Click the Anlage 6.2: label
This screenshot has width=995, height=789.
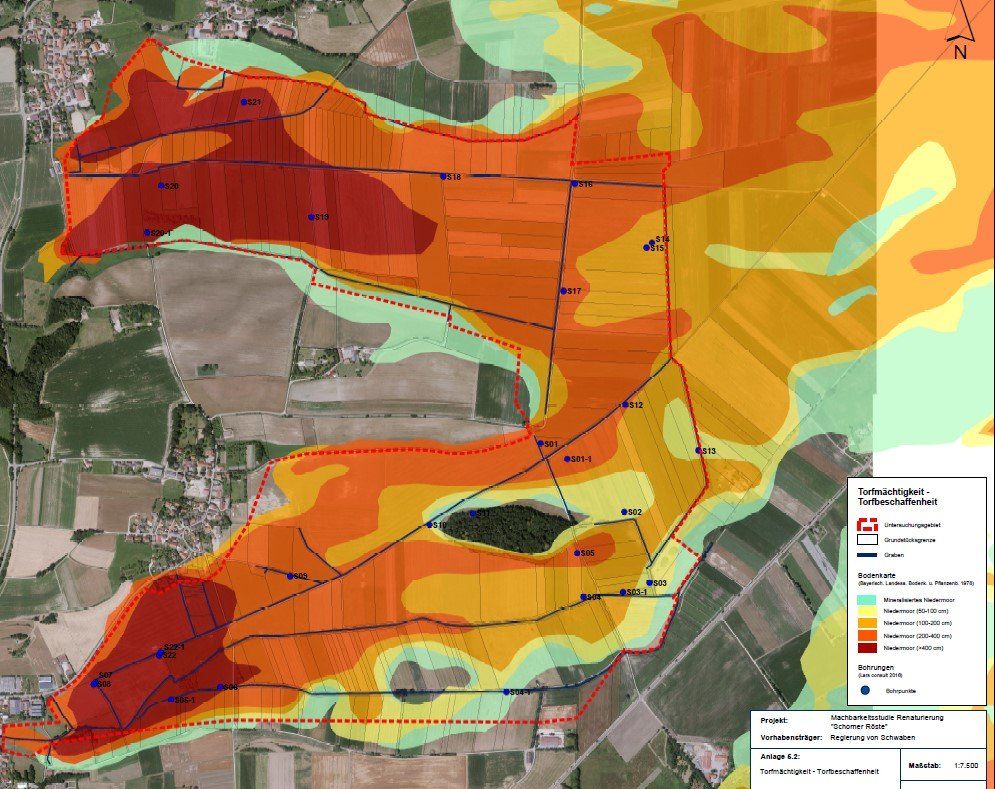[x=780, y=757]
